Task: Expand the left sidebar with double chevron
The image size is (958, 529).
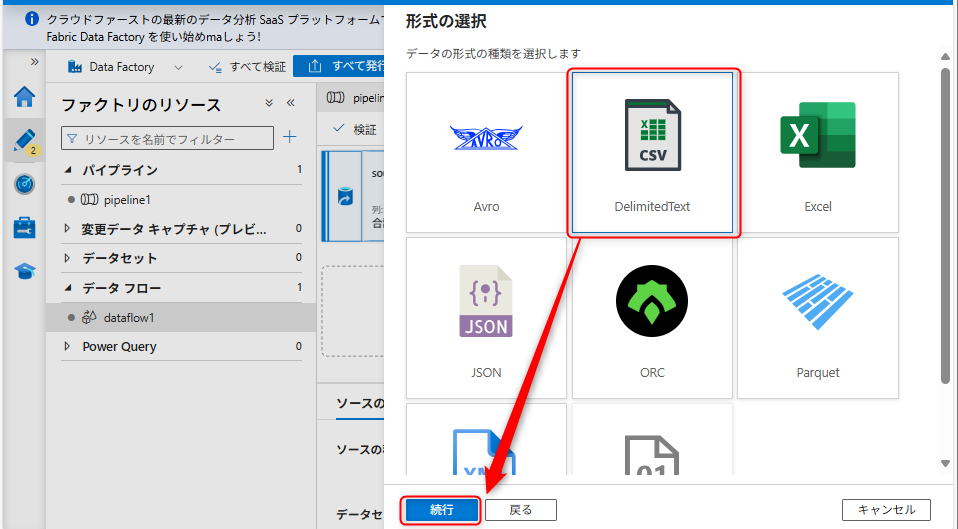Action: (x=34, y=62)
